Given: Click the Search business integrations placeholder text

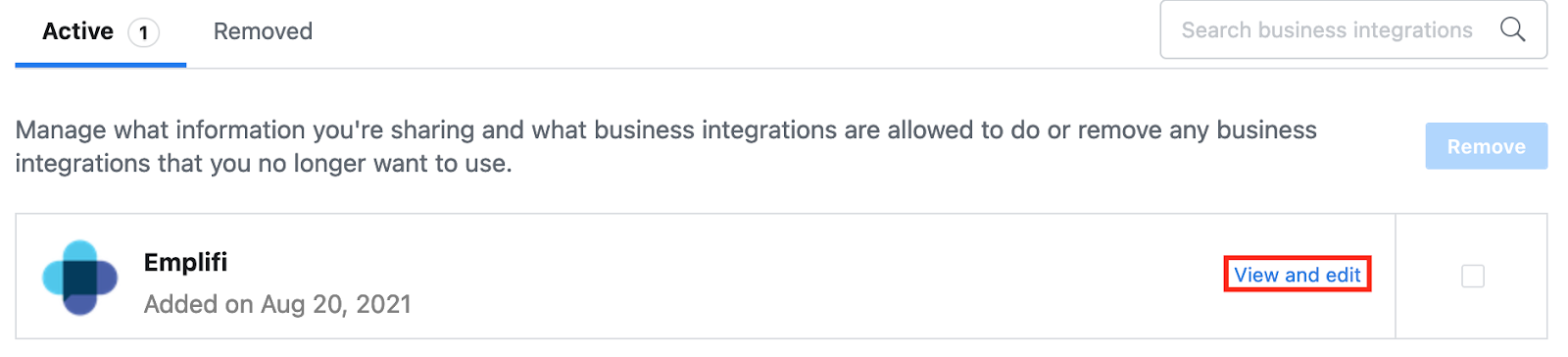Looking at the screenshot, I should 1327,30.
